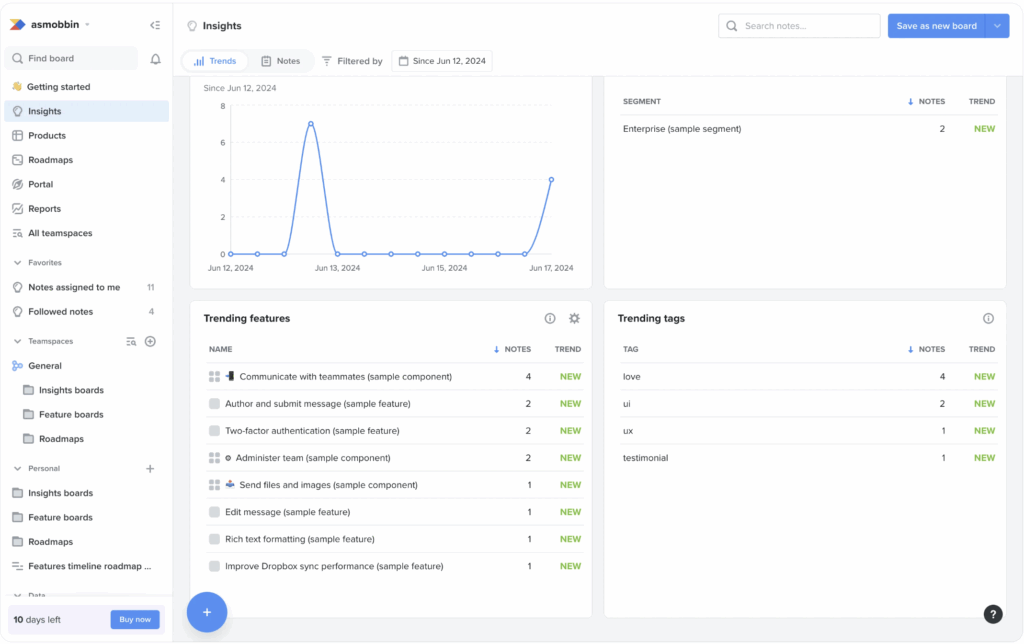Click the Trending tags info icon
This screenshot has width=1024, height=644.
[x=988, y=318]
